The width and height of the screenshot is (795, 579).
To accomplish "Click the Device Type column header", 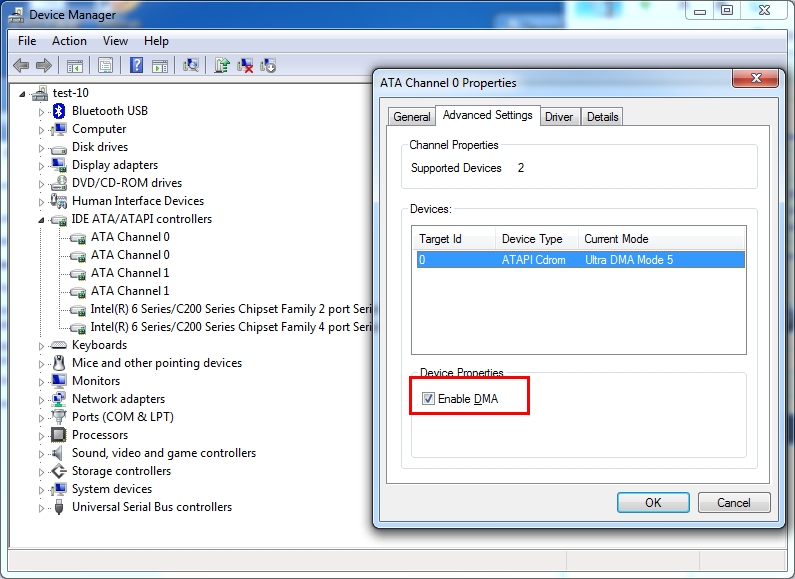I will (537, 239).
